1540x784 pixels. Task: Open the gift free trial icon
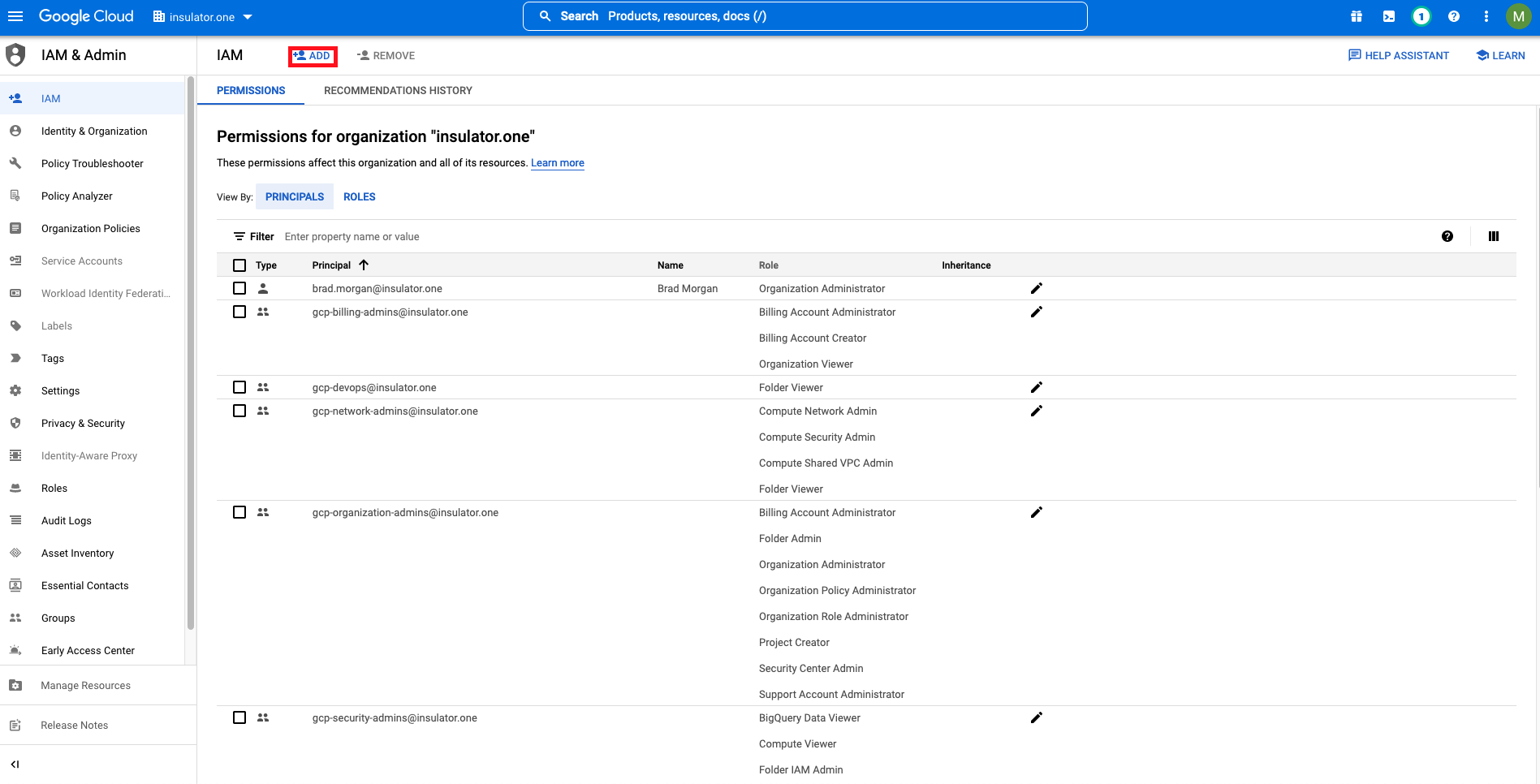click(1357, 16)
